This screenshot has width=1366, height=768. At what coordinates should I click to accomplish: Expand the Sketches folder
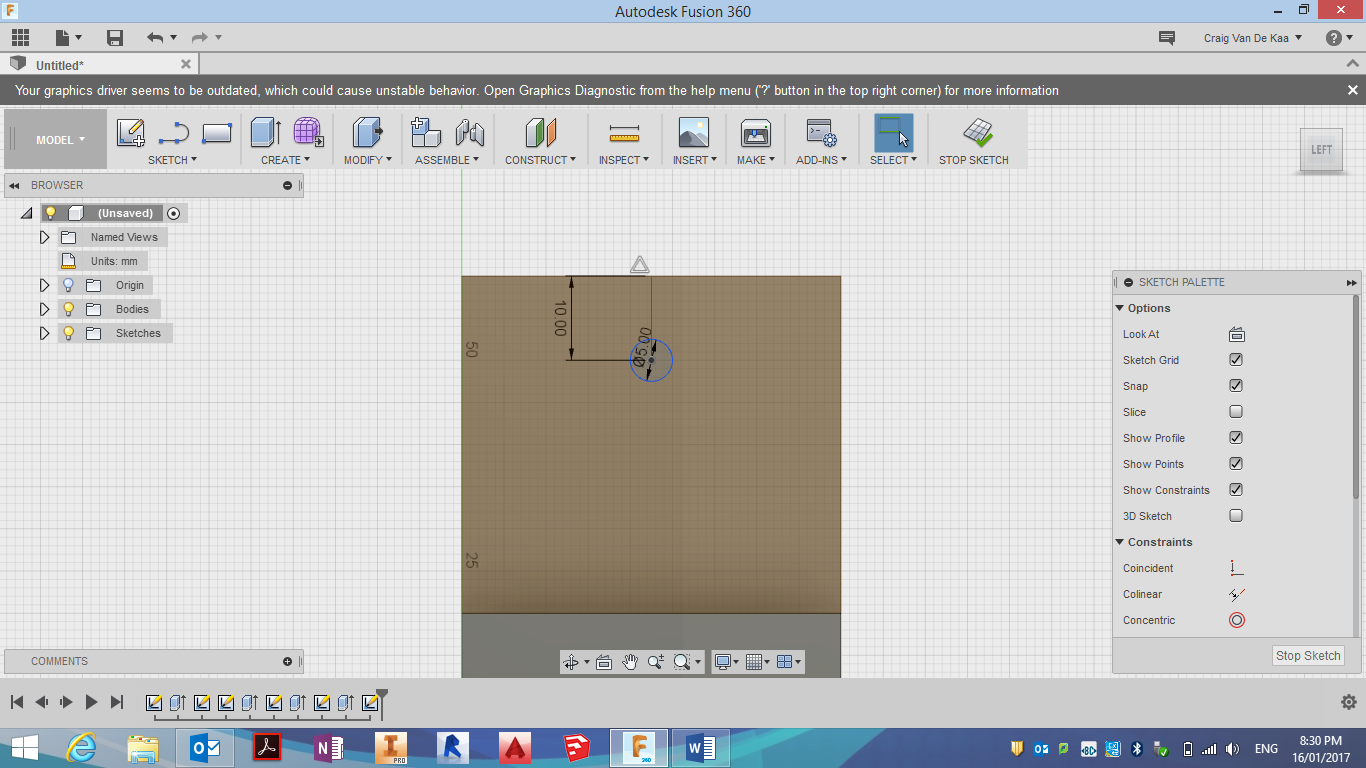(x=44, y=333)
